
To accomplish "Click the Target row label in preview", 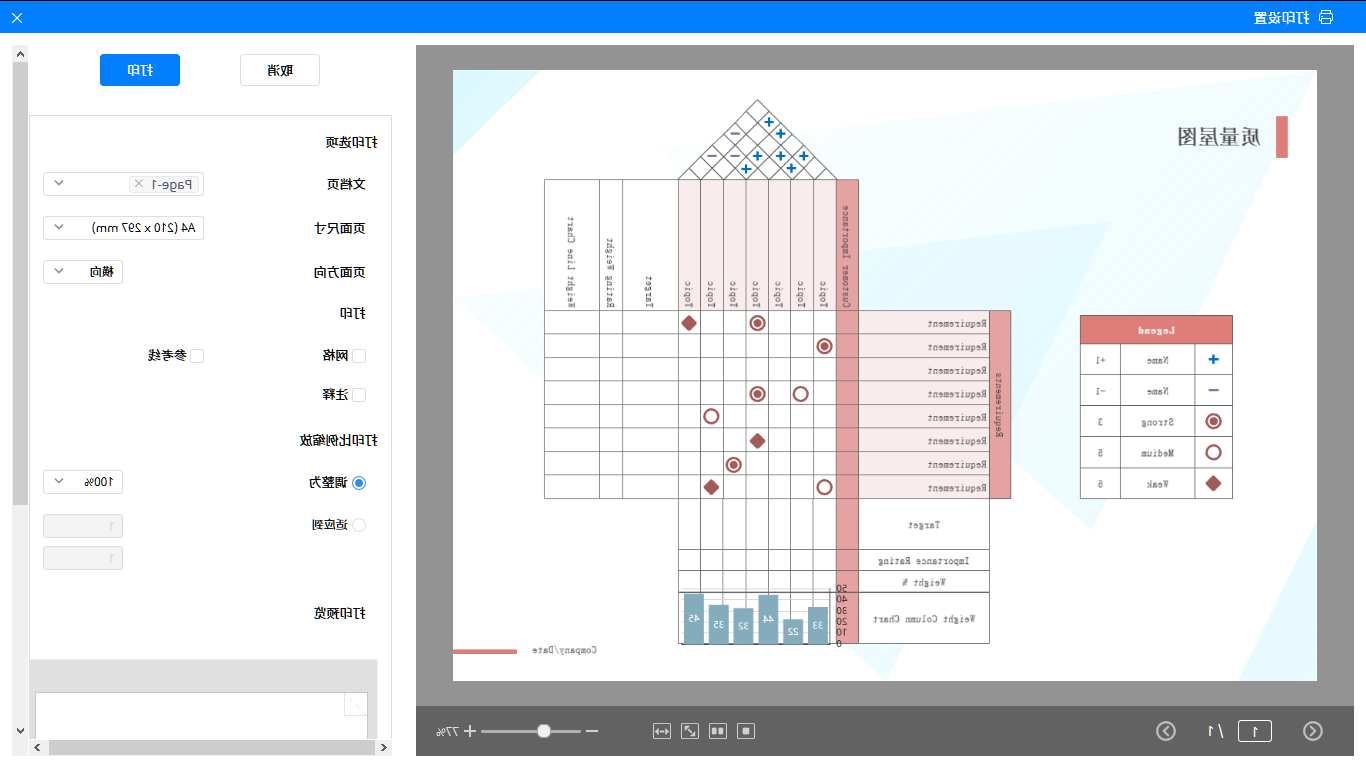I will (x=923, y=525).
